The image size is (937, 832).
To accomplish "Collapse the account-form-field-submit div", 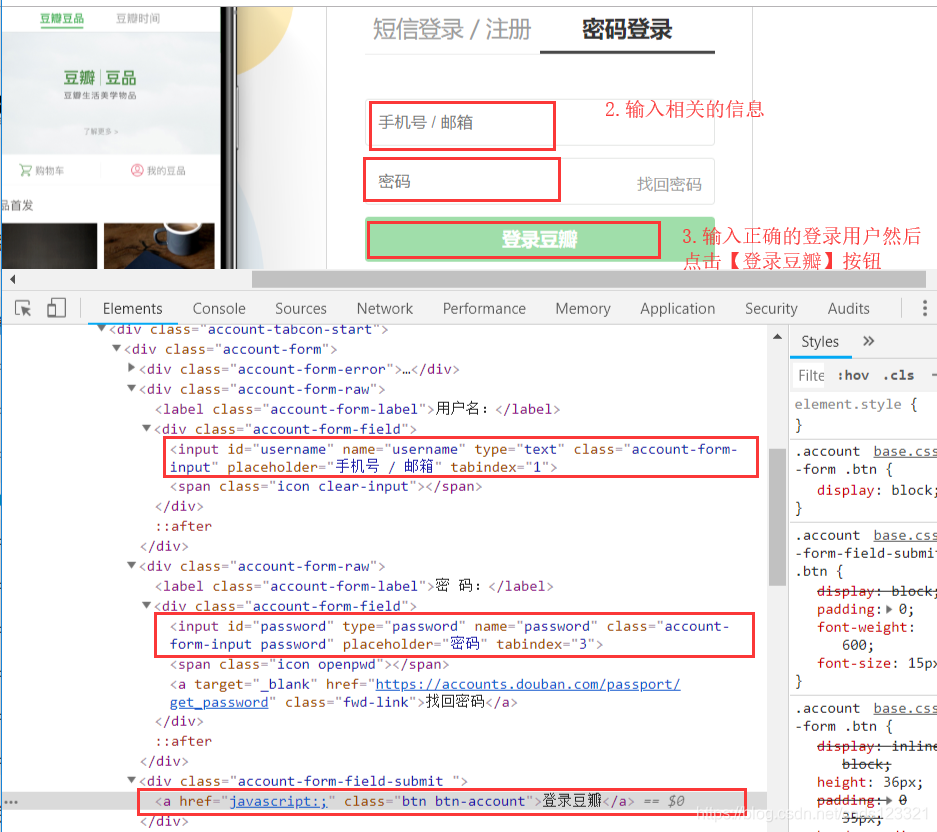I will [x=131, y=781].
